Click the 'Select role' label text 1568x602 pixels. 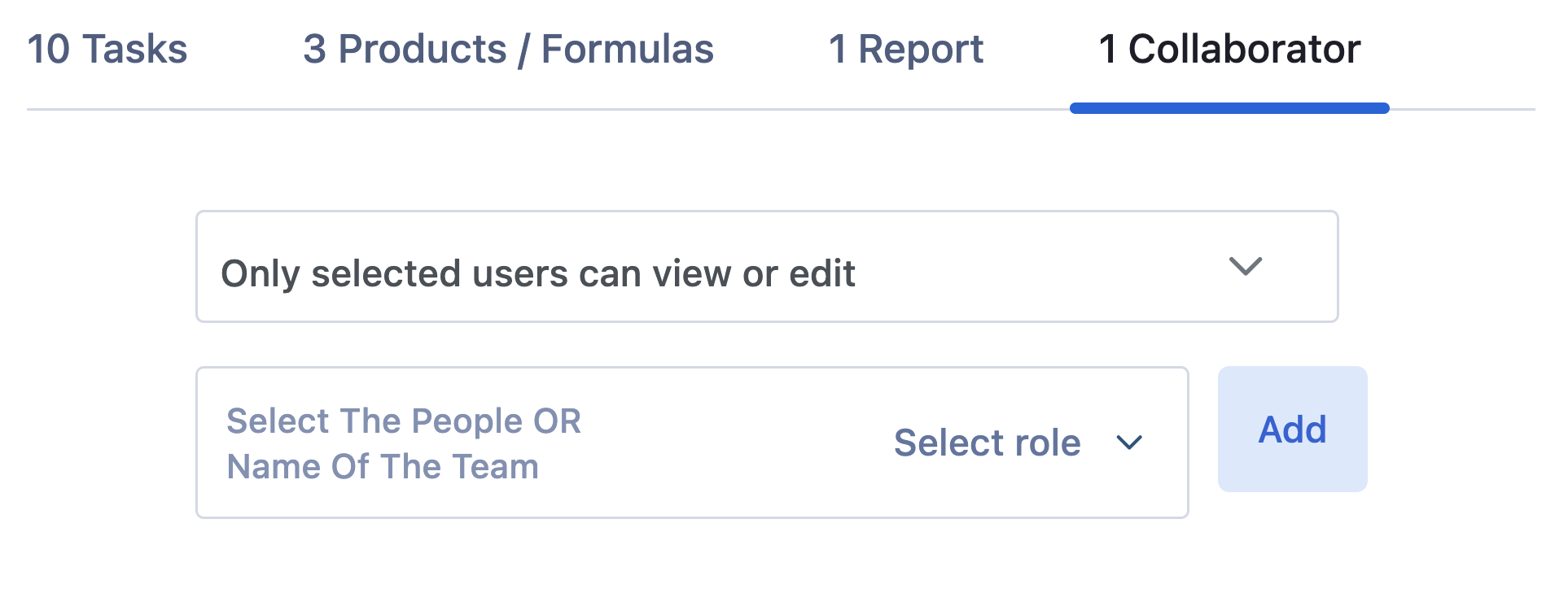point(987,443)
